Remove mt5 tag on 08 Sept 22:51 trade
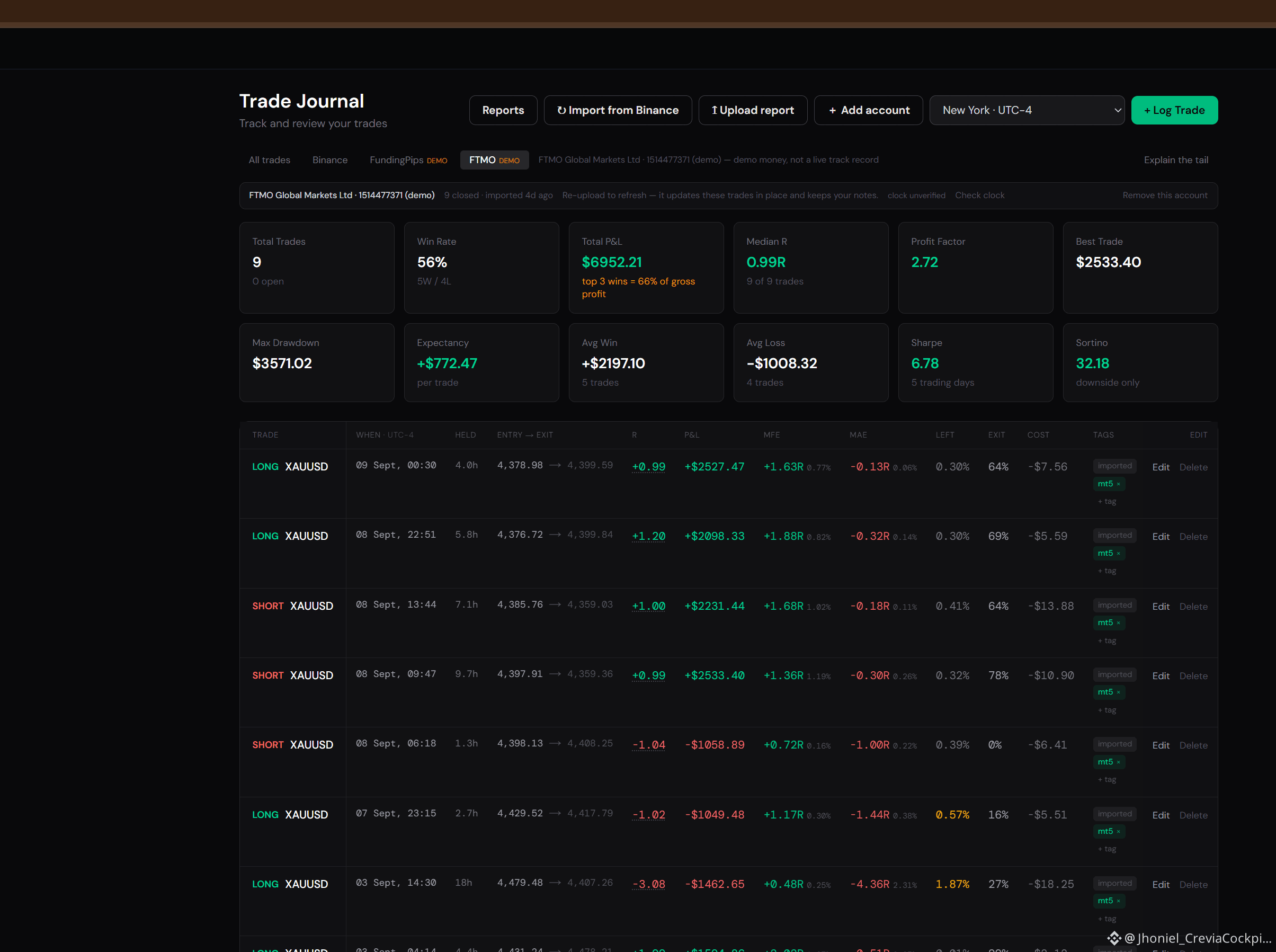This screenshot has height=952, width=1276. pos(1118,553)
